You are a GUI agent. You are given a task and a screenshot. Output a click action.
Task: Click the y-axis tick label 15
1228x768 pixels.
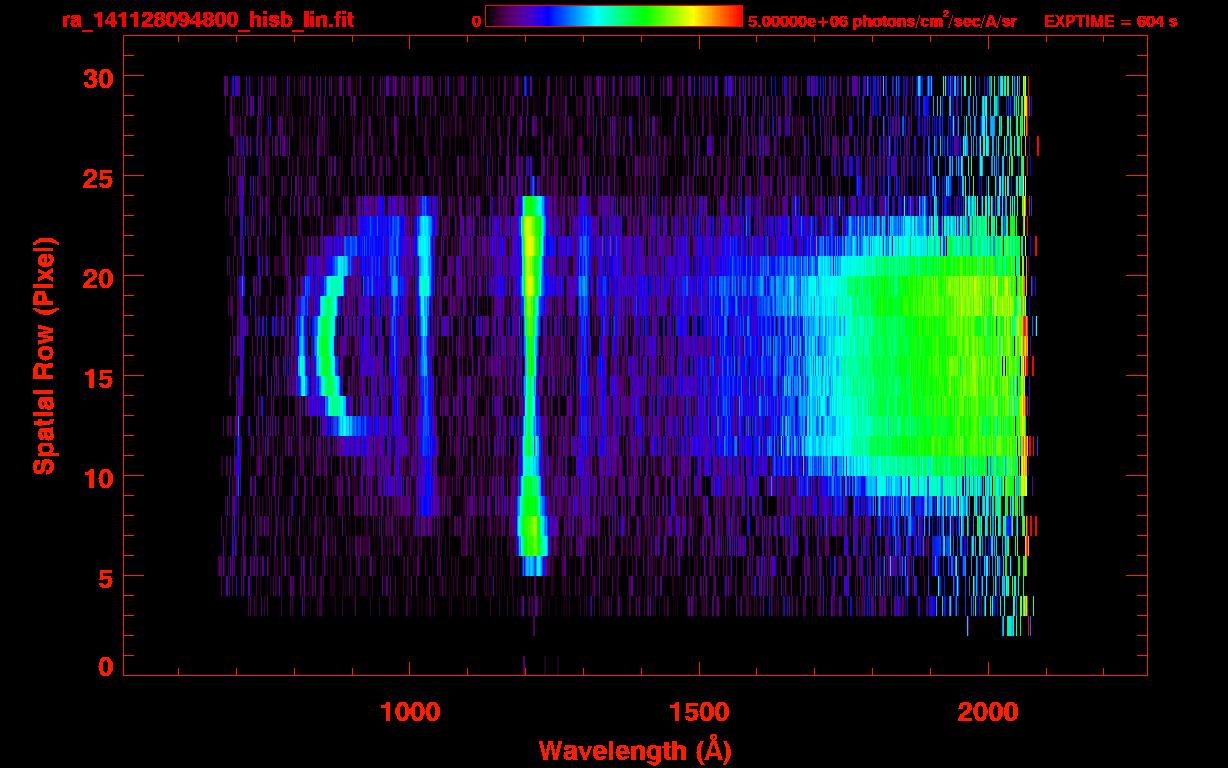(x=98, y=377)
